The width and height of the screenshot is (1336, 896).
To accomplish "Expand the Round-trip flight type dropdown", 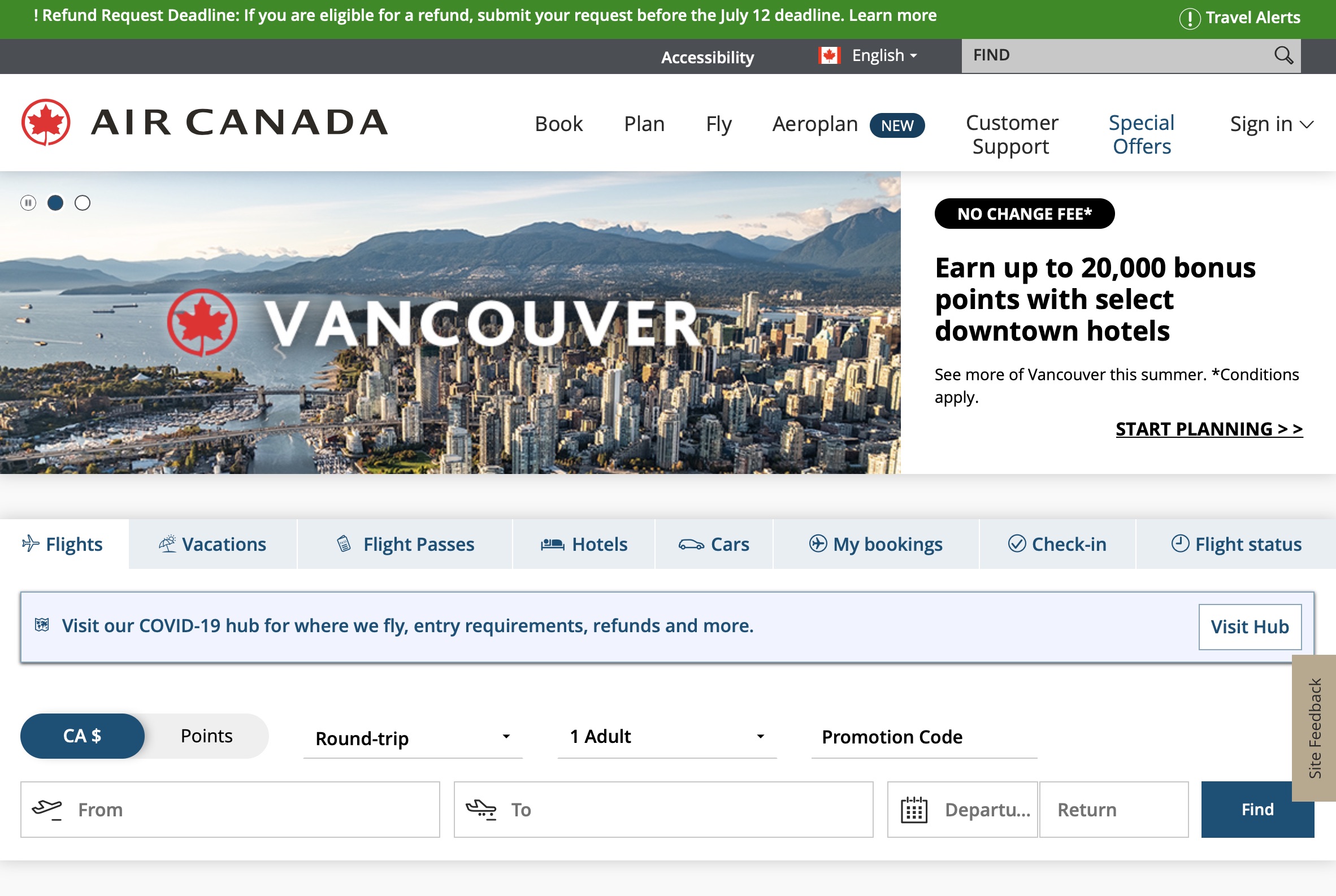I will point(411,738).
